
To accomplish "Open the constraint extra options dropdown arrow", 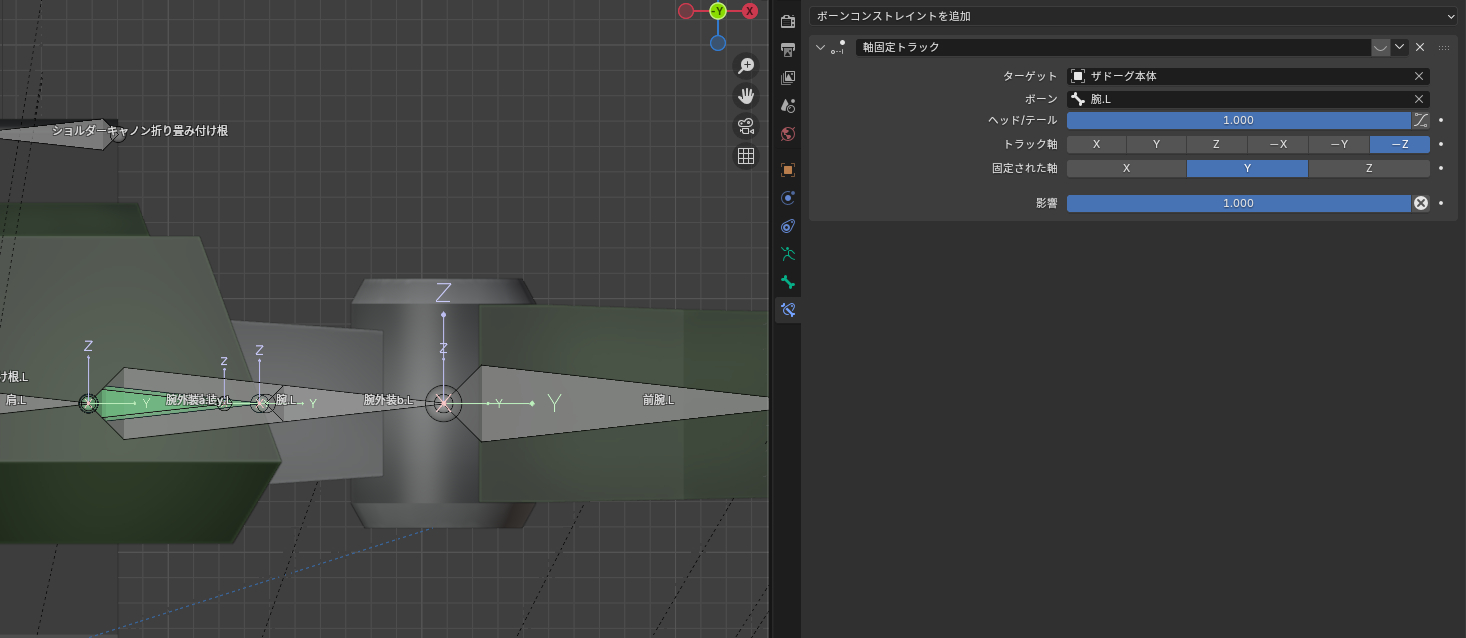I will tap(1399, 47).
